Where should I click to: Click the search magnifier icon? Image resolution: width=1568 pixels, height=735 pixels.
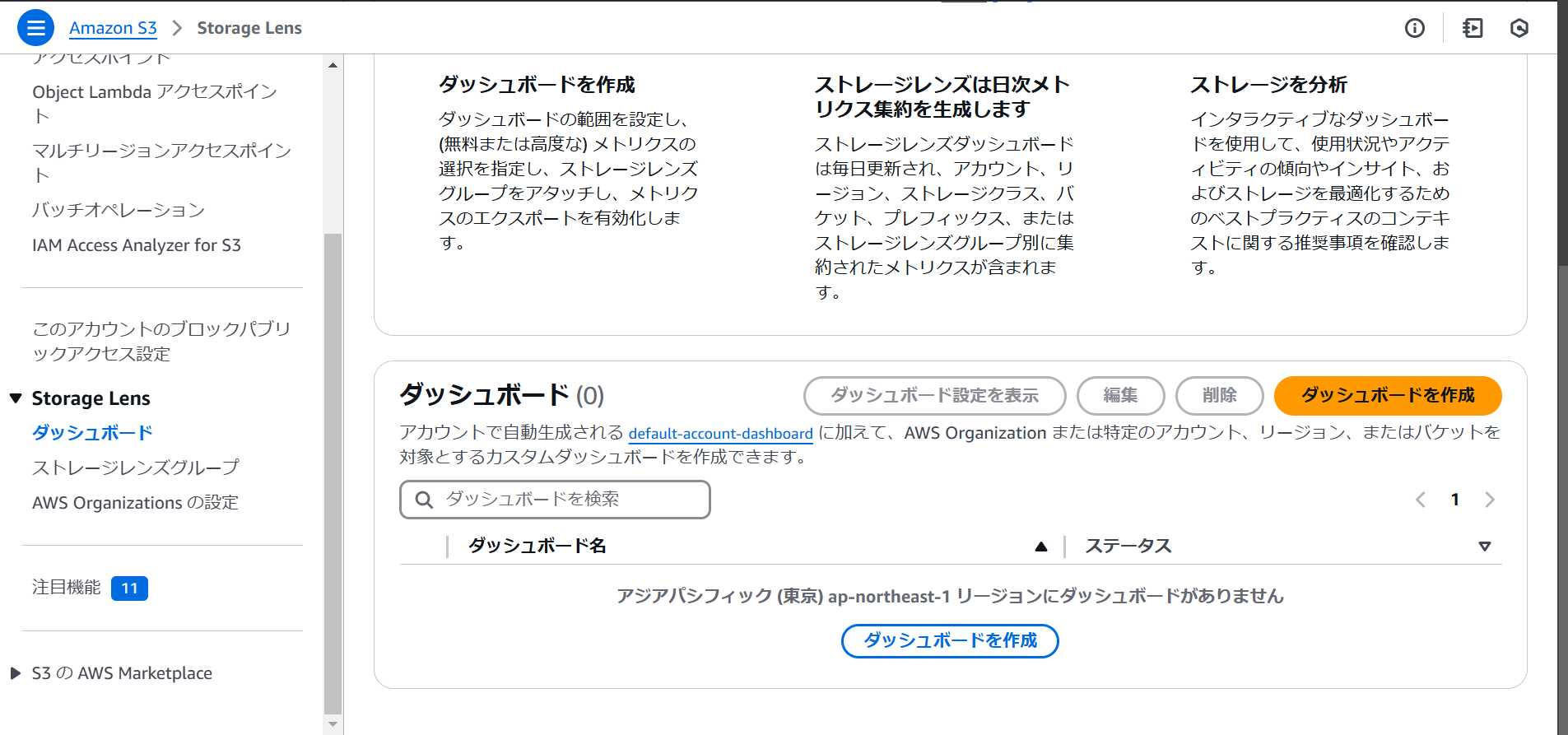(424, 500)
